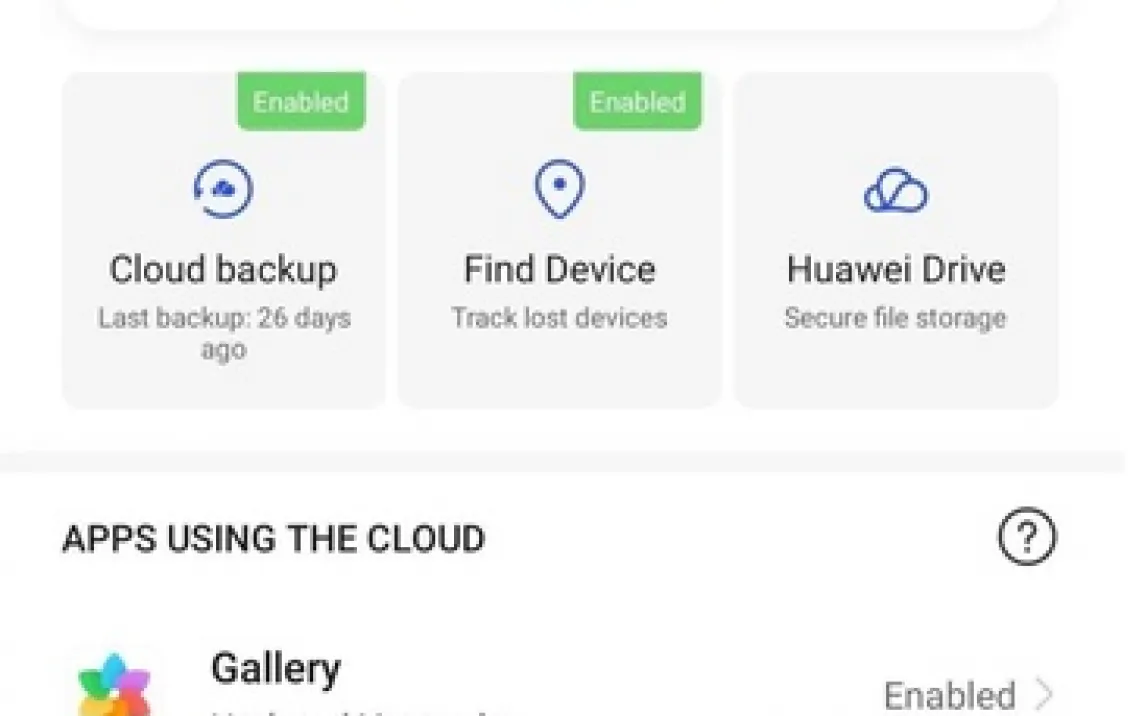1146x716 pixels.
Task: Open the Huawei Drive title
Action: (x=895, y=270)
